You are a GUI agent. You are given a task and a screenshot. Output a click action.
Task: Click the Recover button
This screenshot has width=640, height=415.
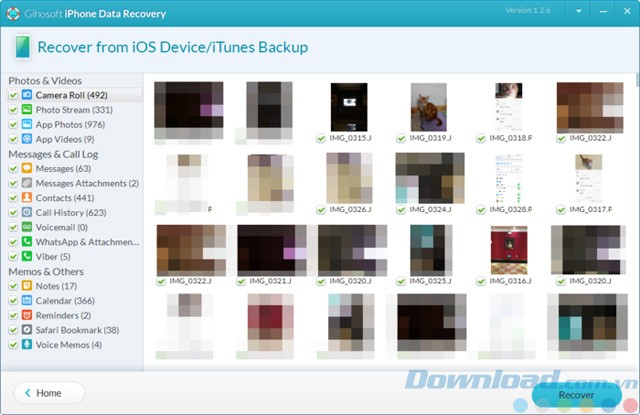point(575,394)
